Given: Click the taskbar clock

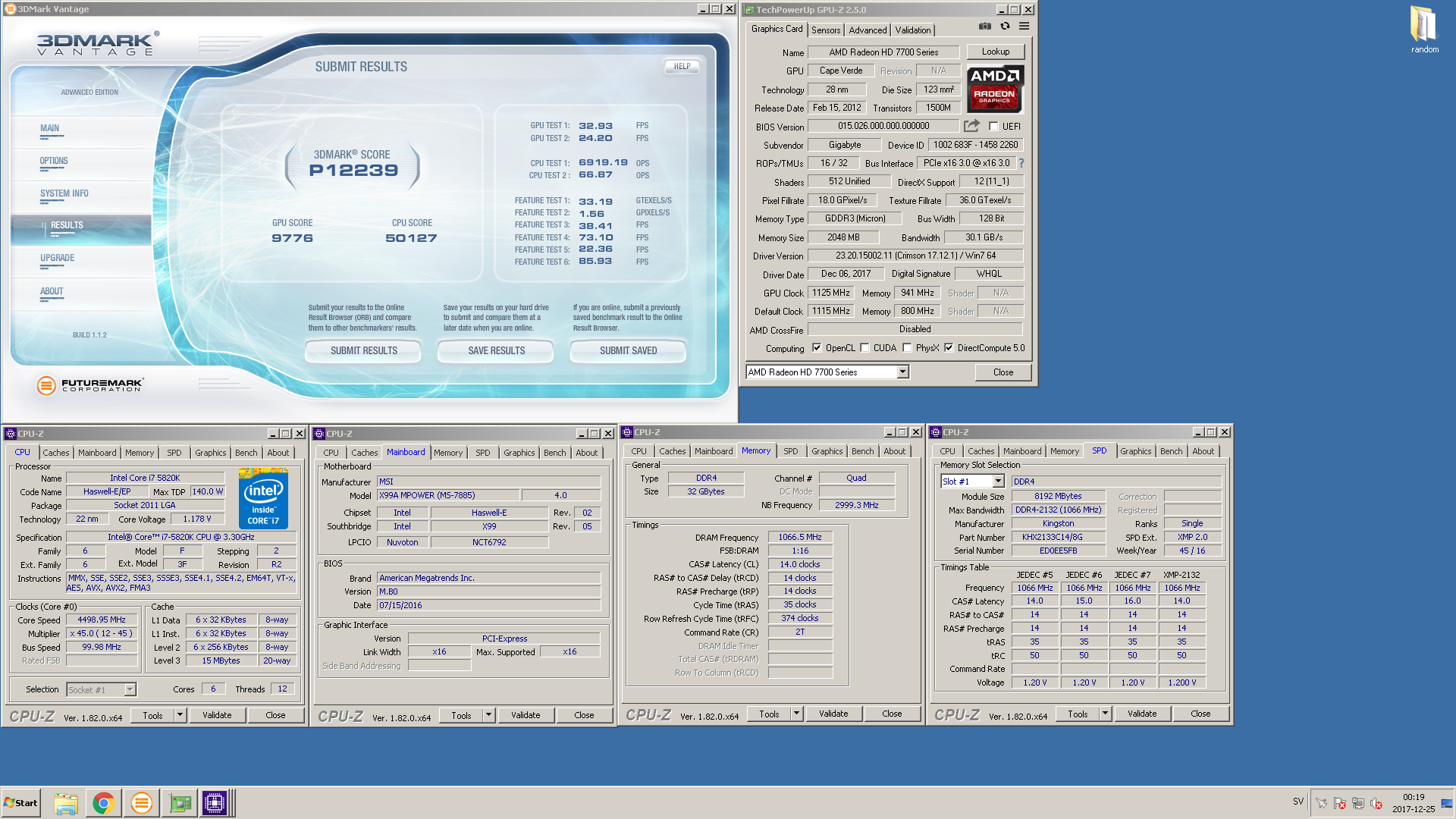Looking at the screenshot, I should (1414, 803).
